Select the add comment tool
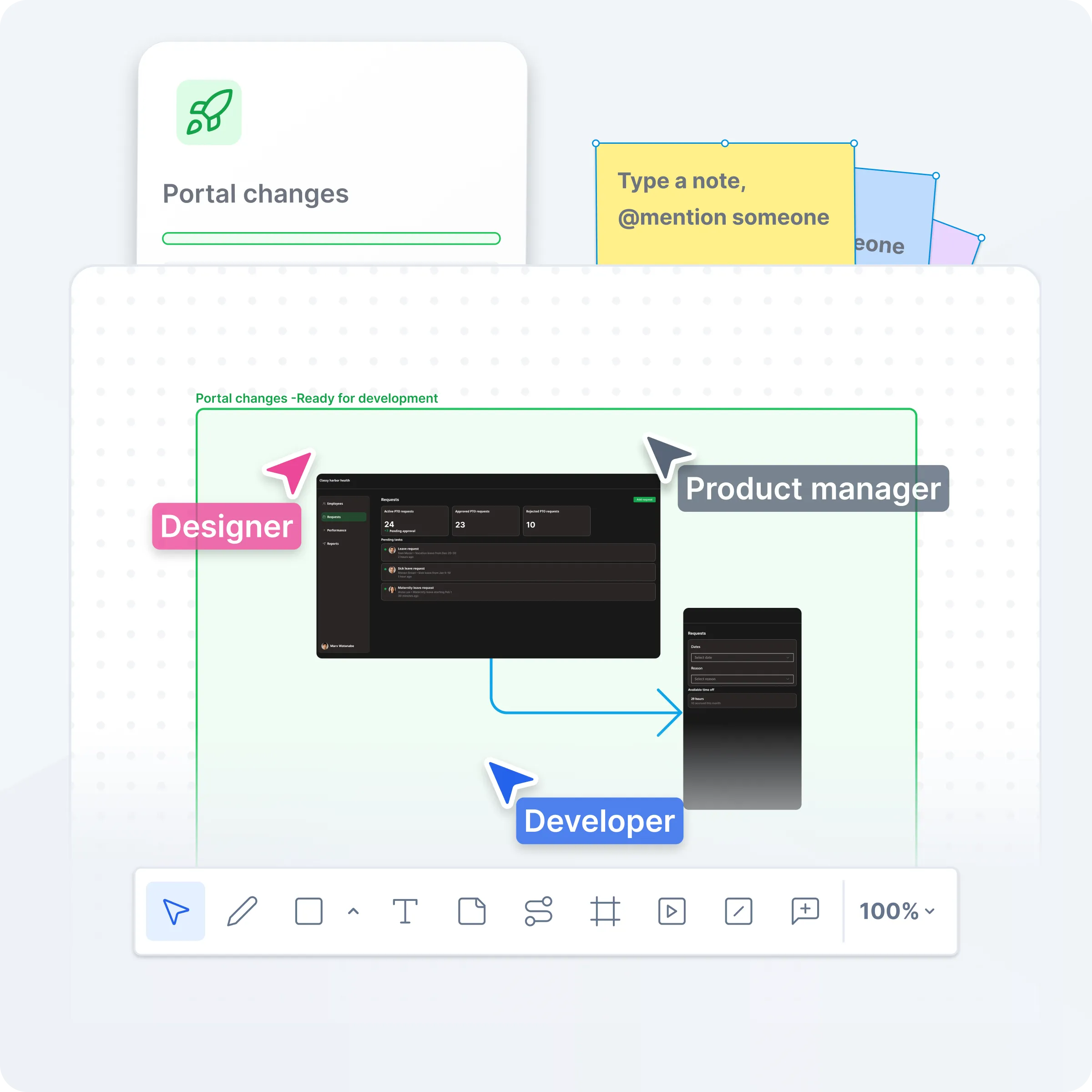The image size is (1092, 1092). tap(805, 911)
